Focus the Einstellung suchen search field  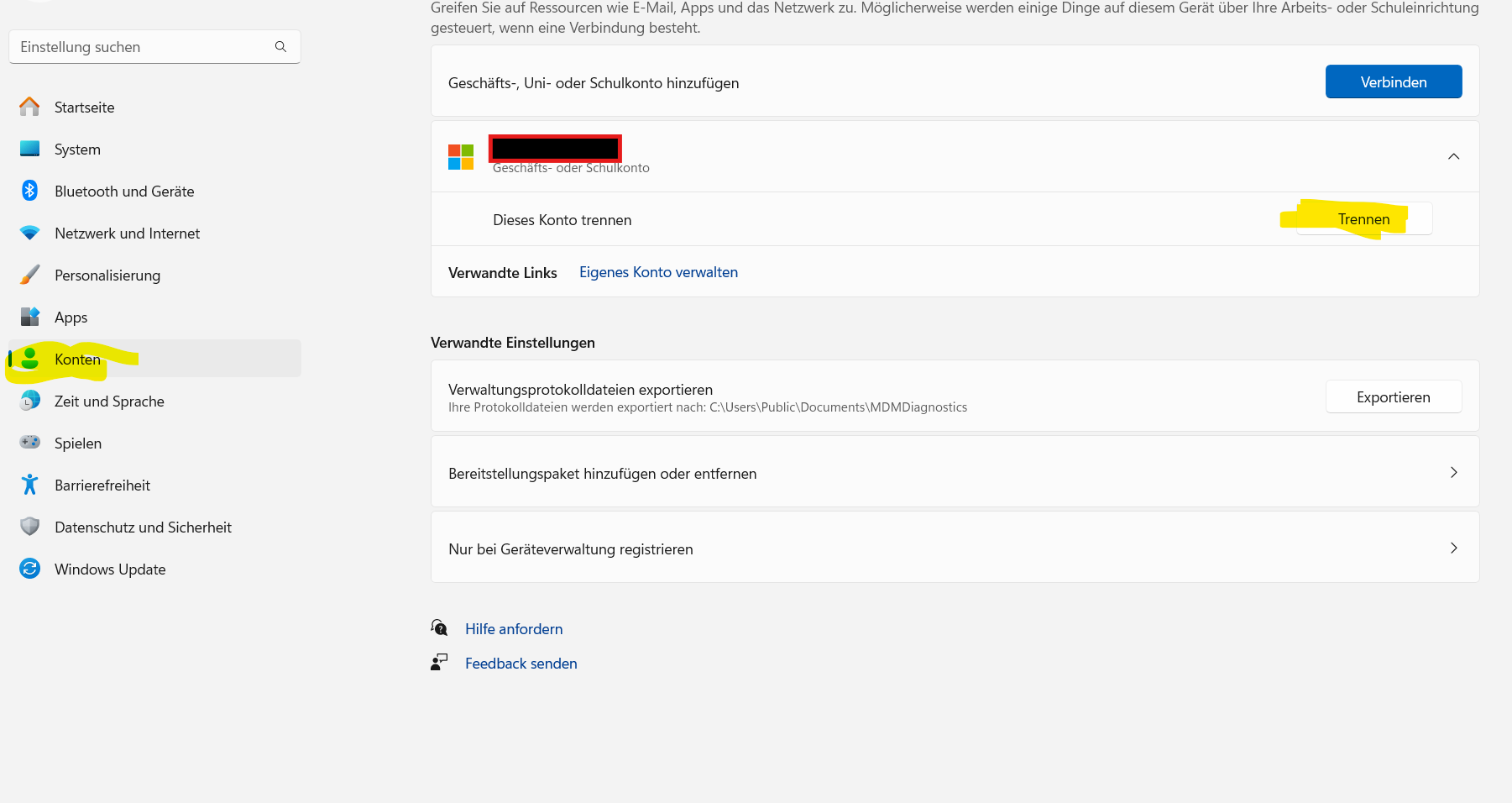[x=143, y=47]
